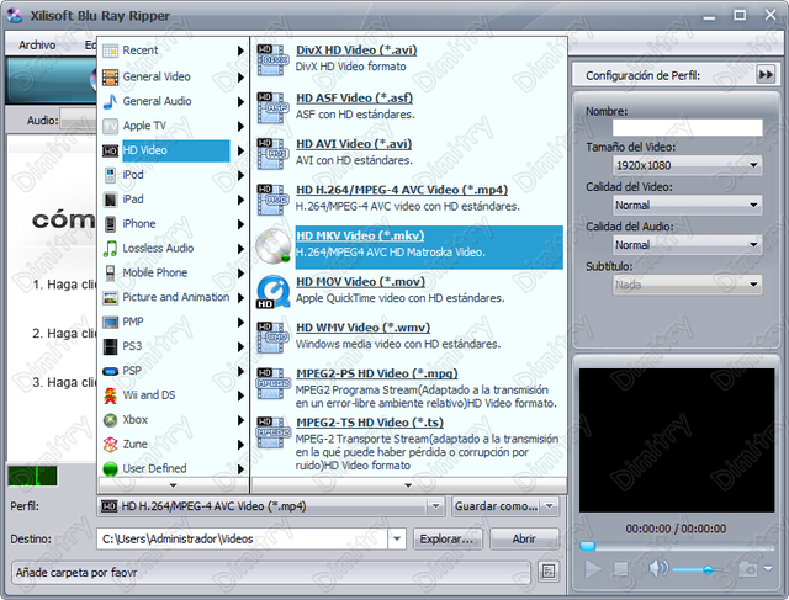Image resolution: width=789 pixels, height=600 pixels.
Task: Click the Xbox logo icon
Action: [x=110, y=420]
